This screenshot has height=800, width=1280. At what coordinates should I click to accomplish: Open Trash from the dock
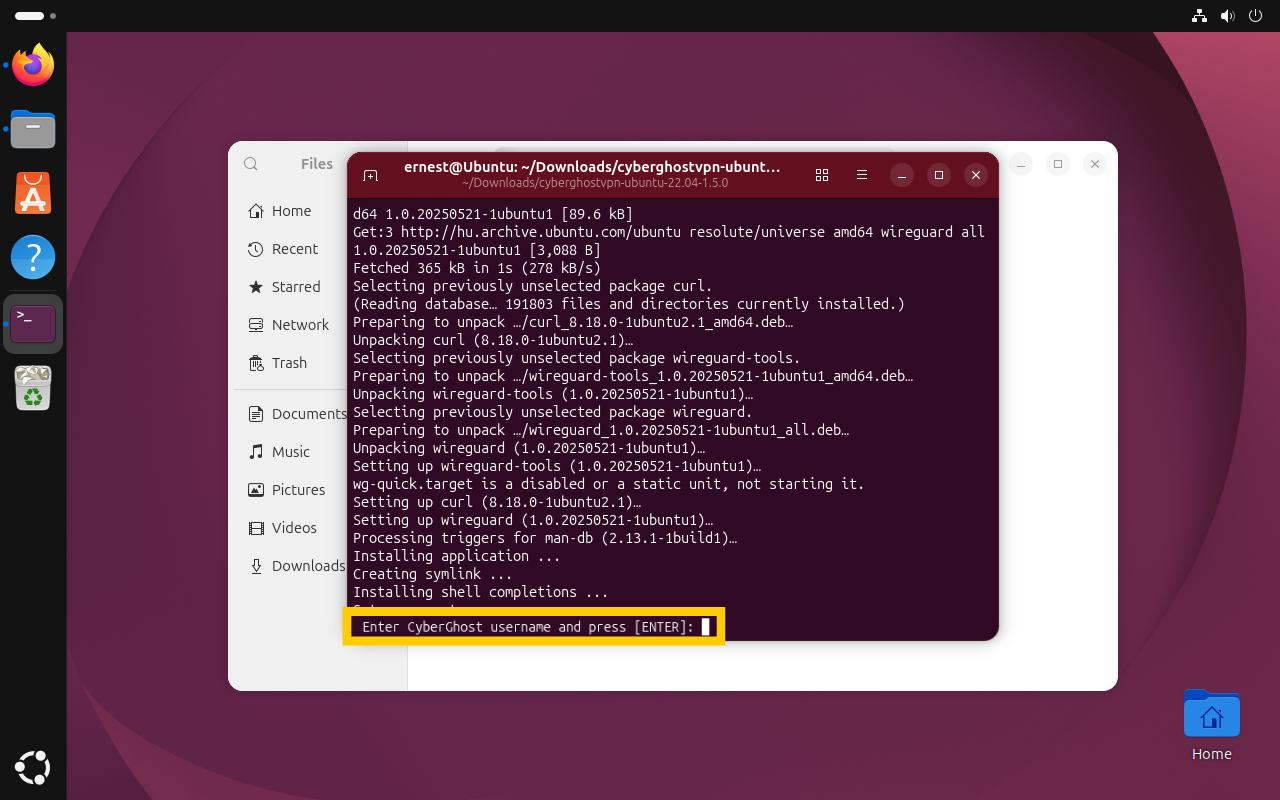point(33,387)
